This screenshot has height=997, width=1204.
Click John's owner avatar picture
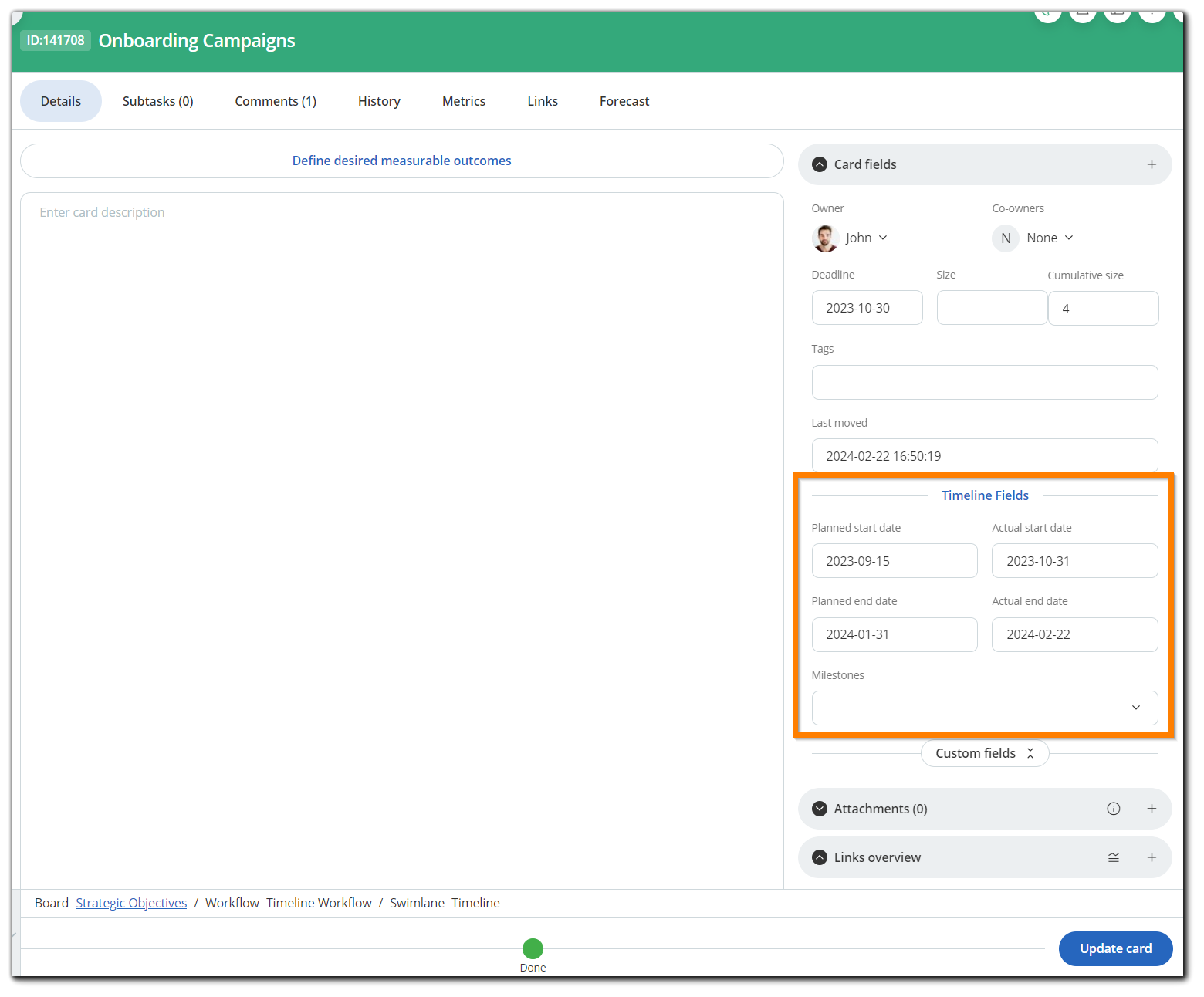pos(824,238)
